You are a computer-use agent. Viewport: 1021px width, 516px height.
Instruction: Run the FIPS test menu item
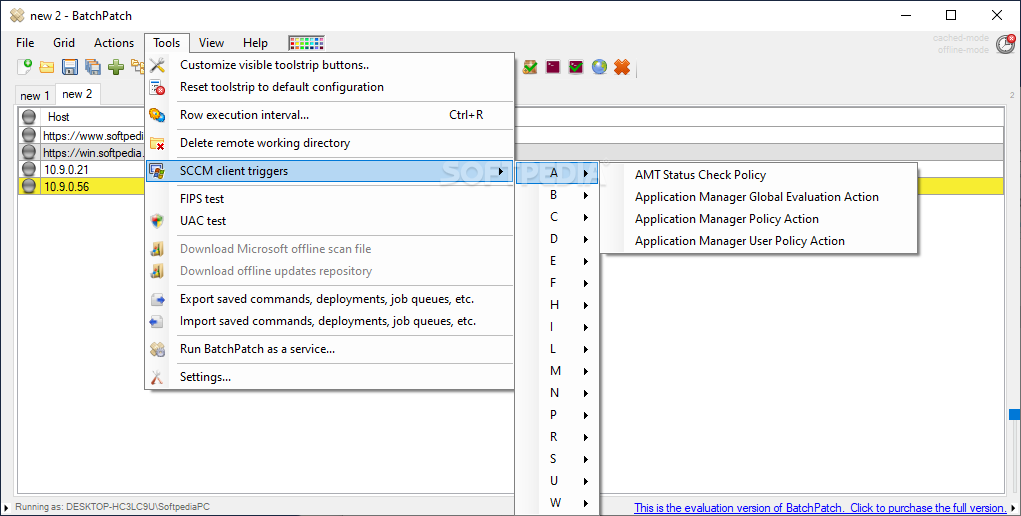click(329, 199)
